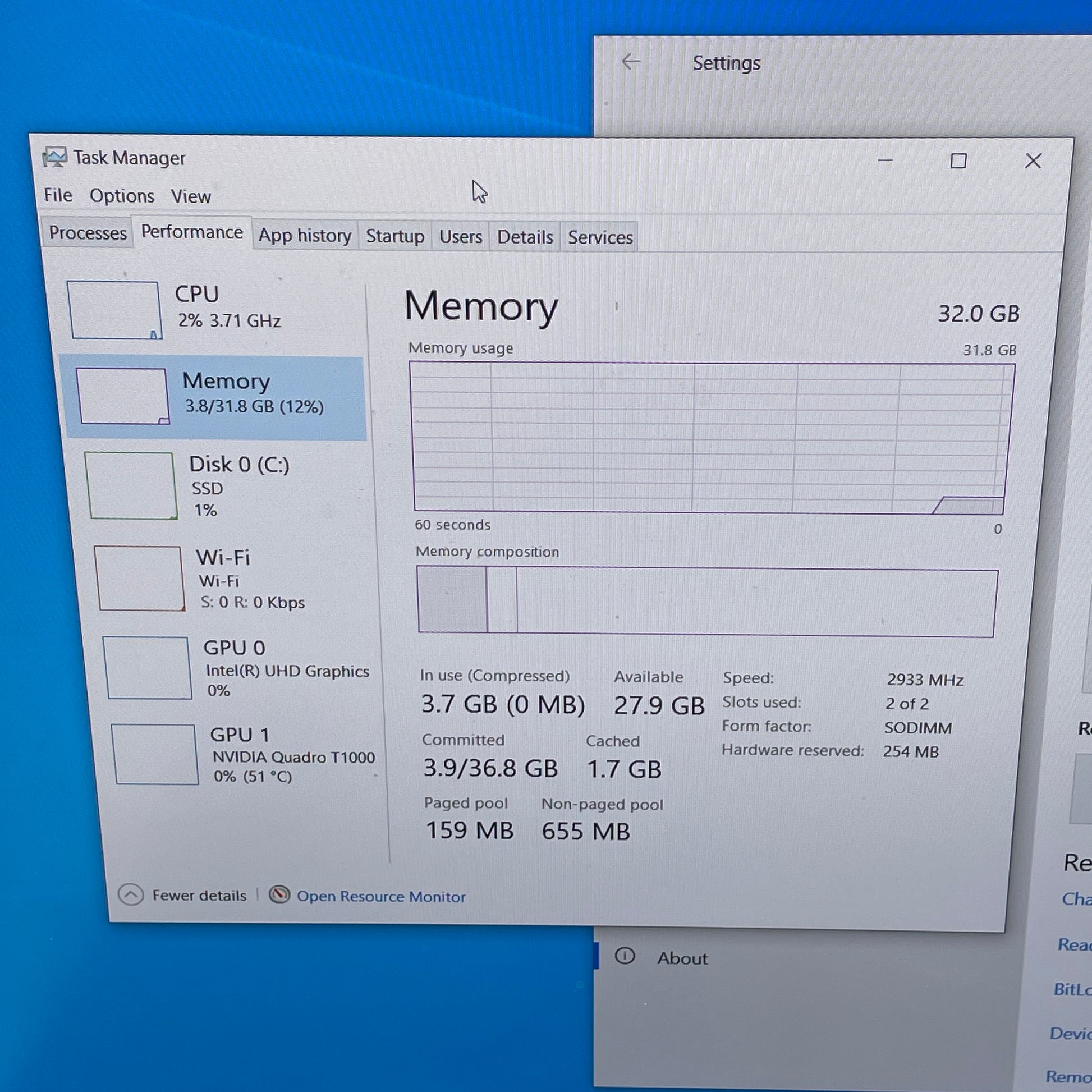Click the Task Manager title bar icon
The width and height of the screenshot is (1092, 1092).
[x=55, y=157]
